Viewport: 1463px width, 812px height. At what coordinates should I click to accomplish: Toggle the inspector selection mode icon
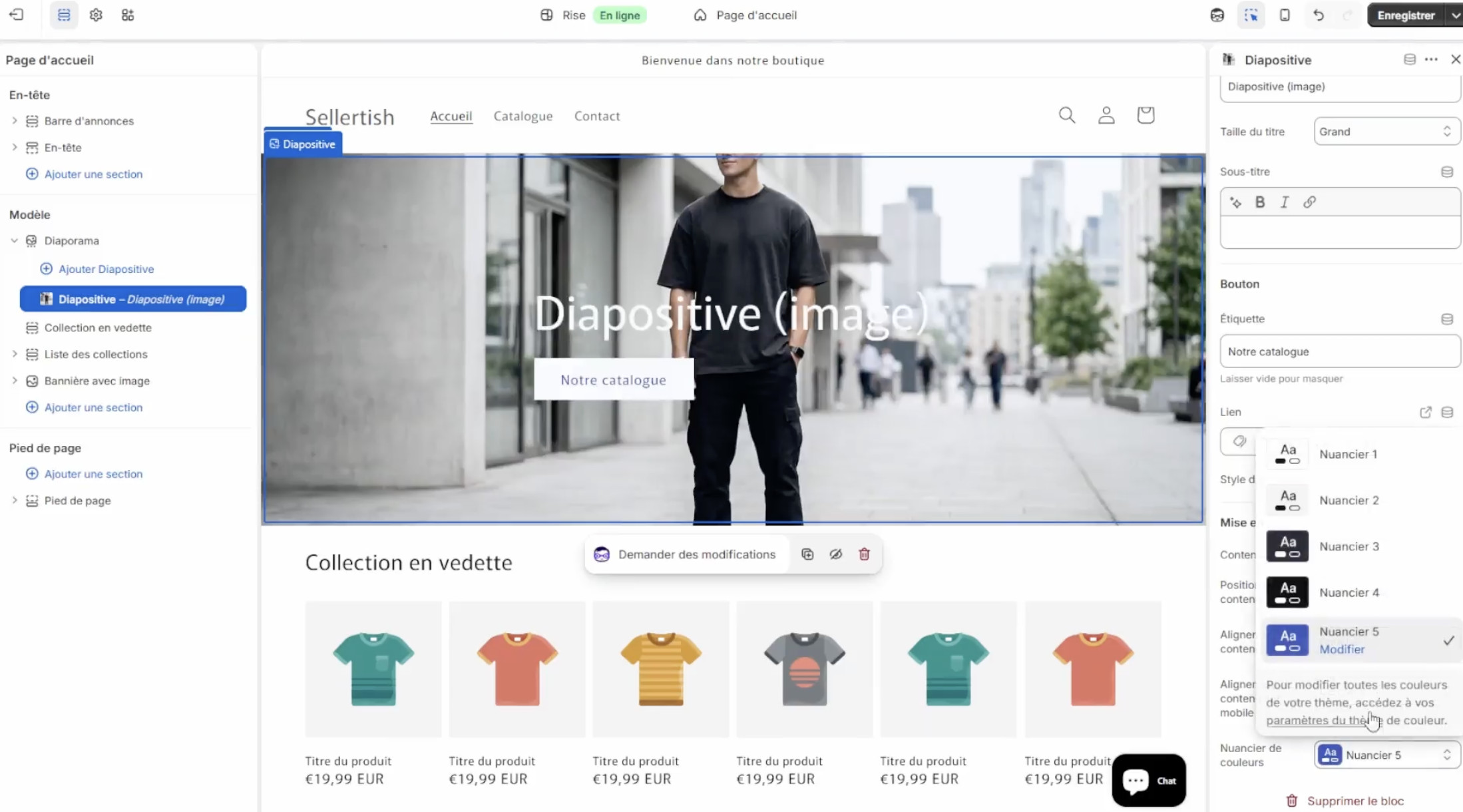pos(1251,15)
